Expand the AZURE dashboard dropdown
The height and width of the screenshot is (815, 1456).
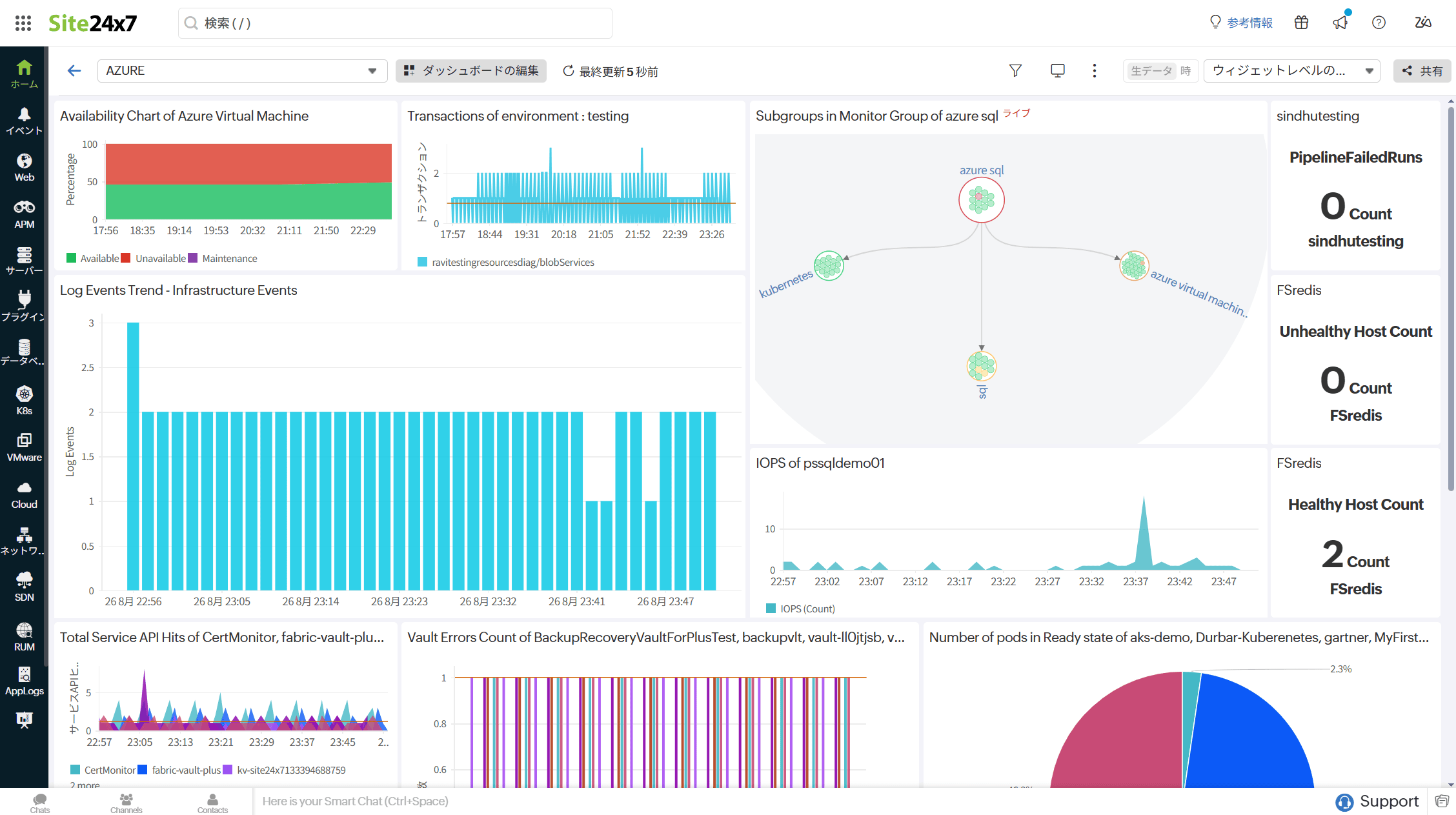click(242, 71)
